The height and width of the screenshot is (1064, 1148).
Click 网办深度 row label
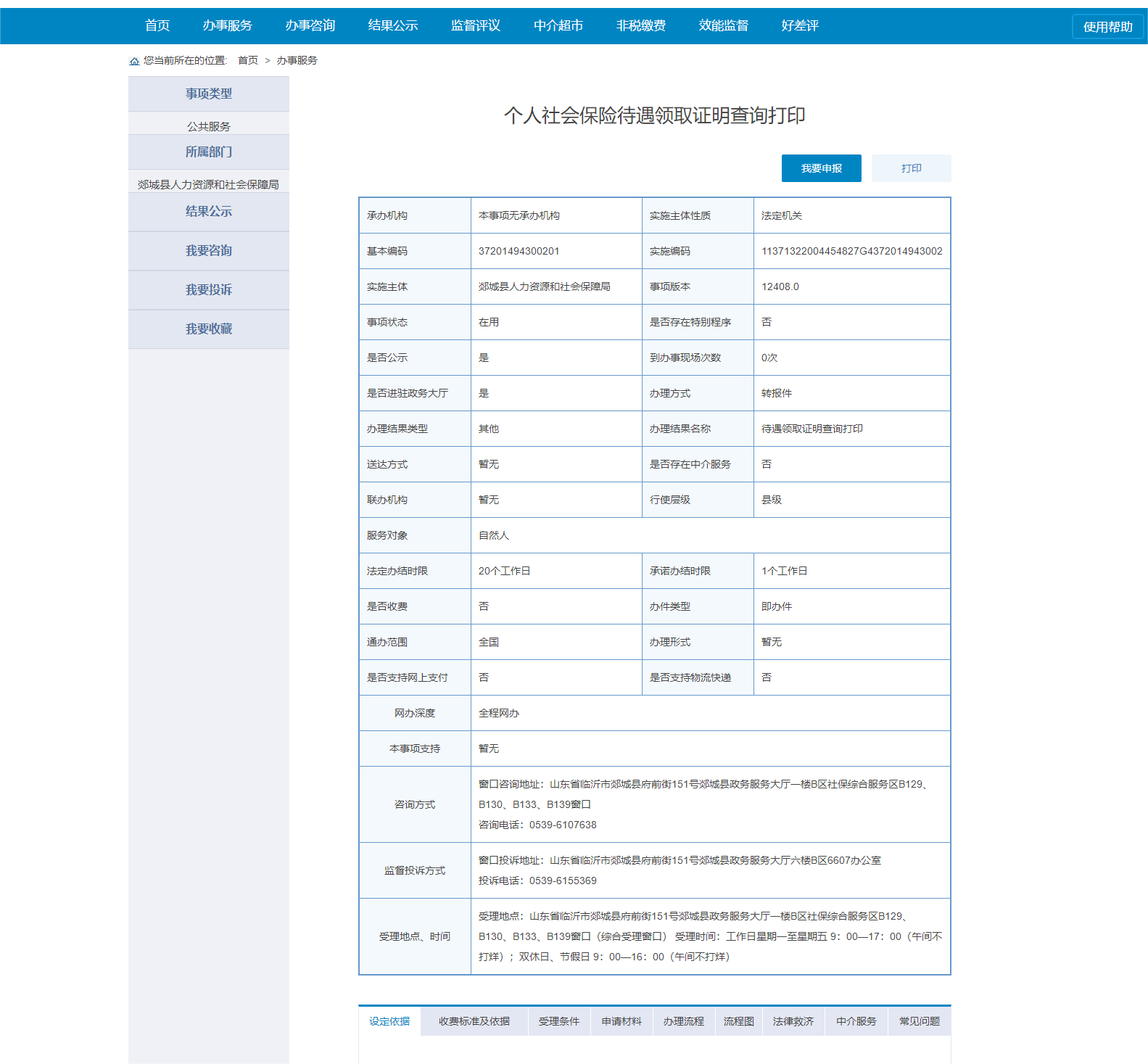point(415,713)
